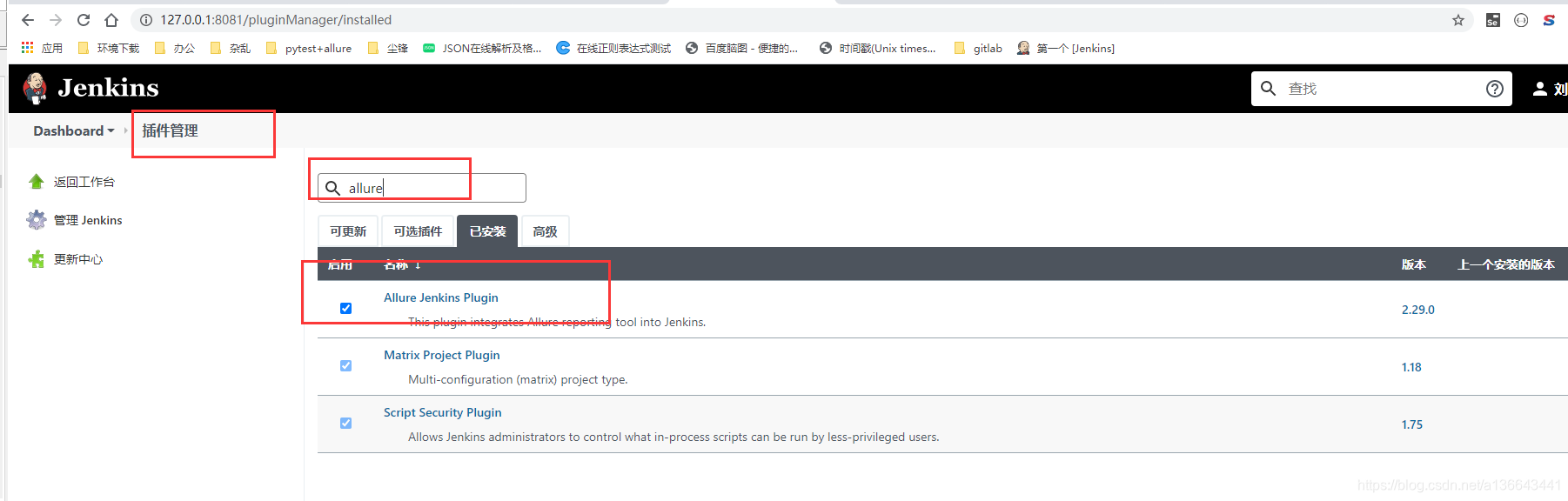Toggle Matrix Project Plugin checkbox

tap(345, 365)
